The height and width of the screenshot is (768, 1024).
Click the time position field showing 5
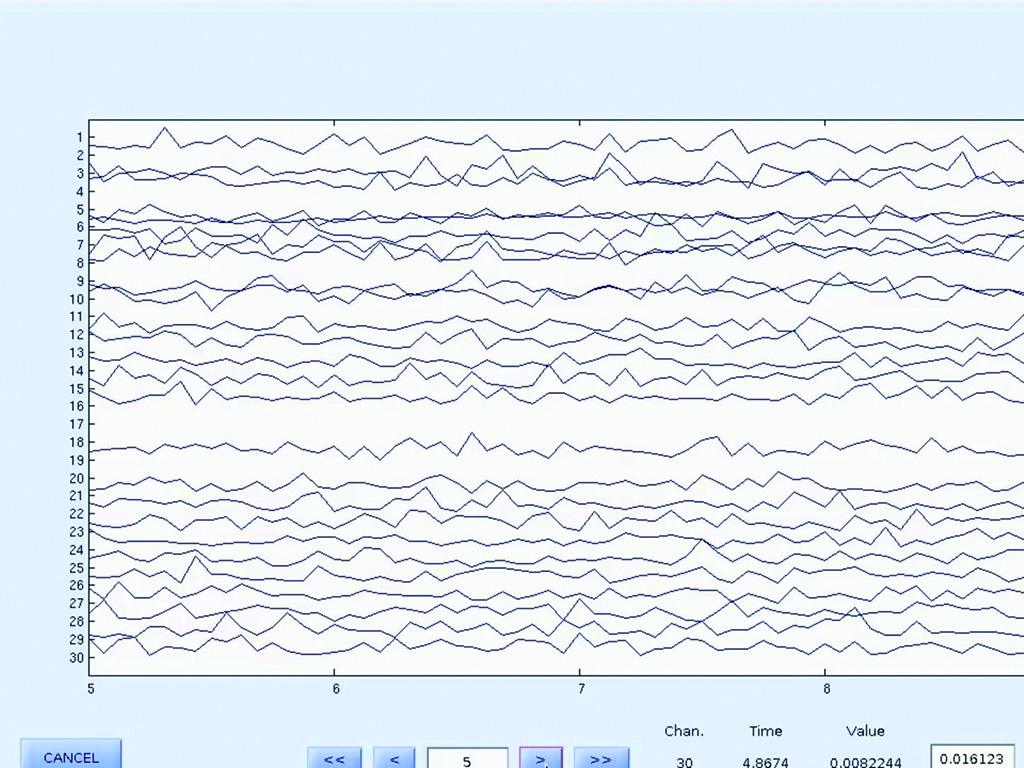466,759
